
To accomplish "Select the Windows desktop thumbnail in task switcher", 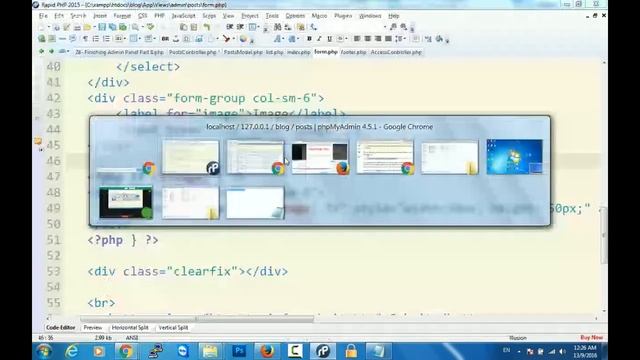I will point(515,157).
